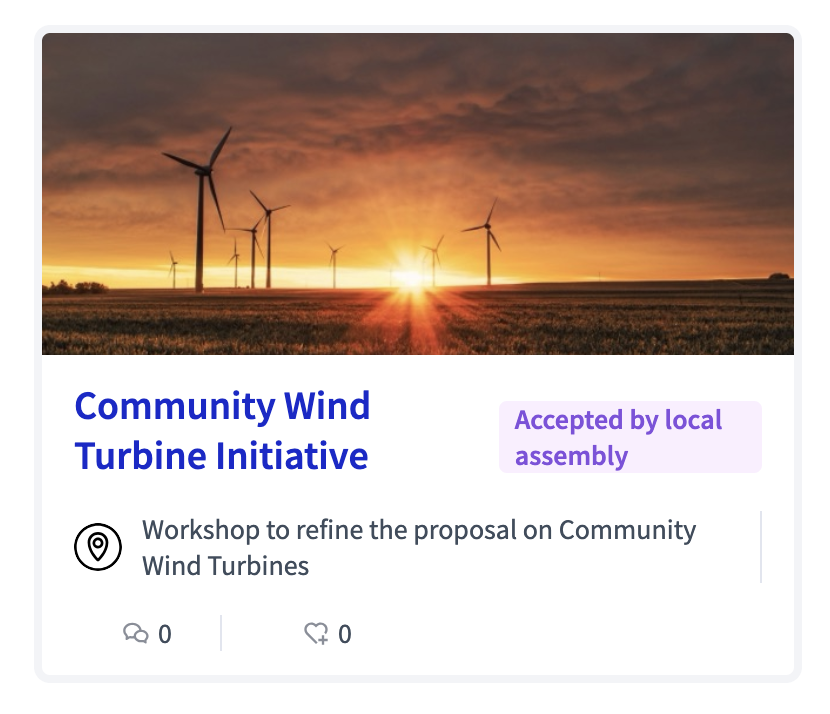Click the comment count number beside the bubble

tap(165, 634)
